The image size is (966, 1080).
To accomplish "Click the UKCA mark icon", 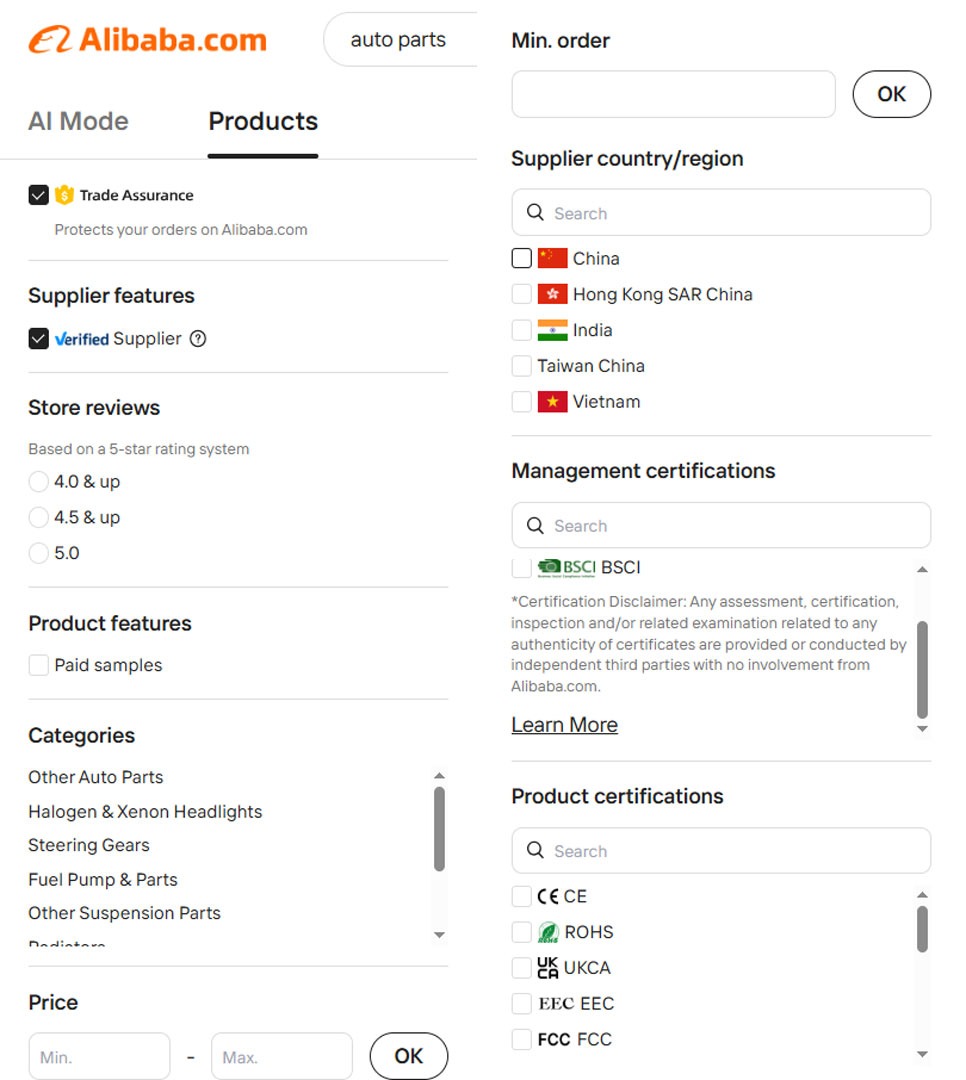I will 548,968.
